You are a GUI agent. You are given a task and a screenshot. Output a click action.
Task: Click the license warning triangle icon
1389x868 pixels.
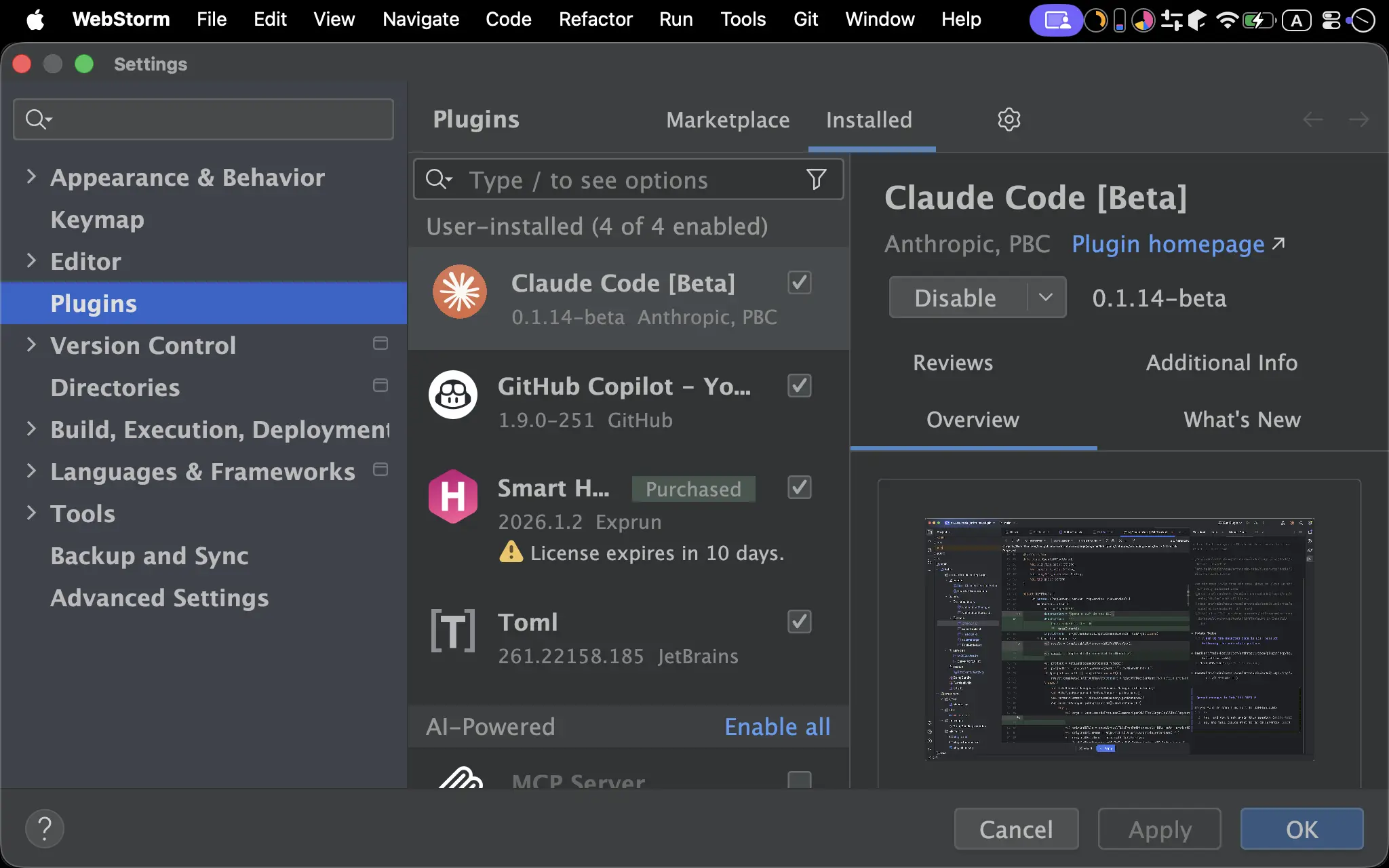coord(511,552)
